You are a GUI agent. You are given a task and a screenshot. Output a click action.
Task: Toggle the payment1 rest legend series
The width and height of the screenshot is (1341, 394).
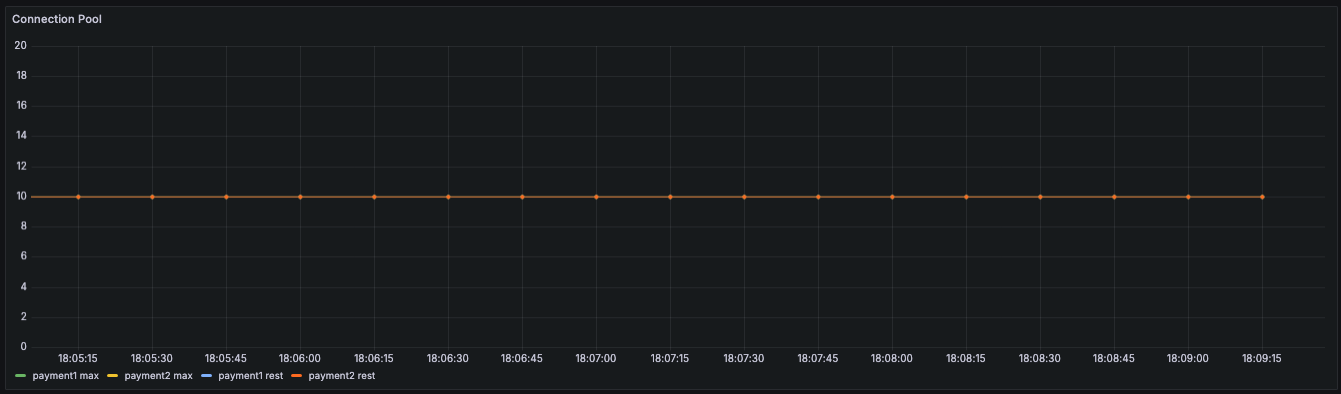pos(250,376)
